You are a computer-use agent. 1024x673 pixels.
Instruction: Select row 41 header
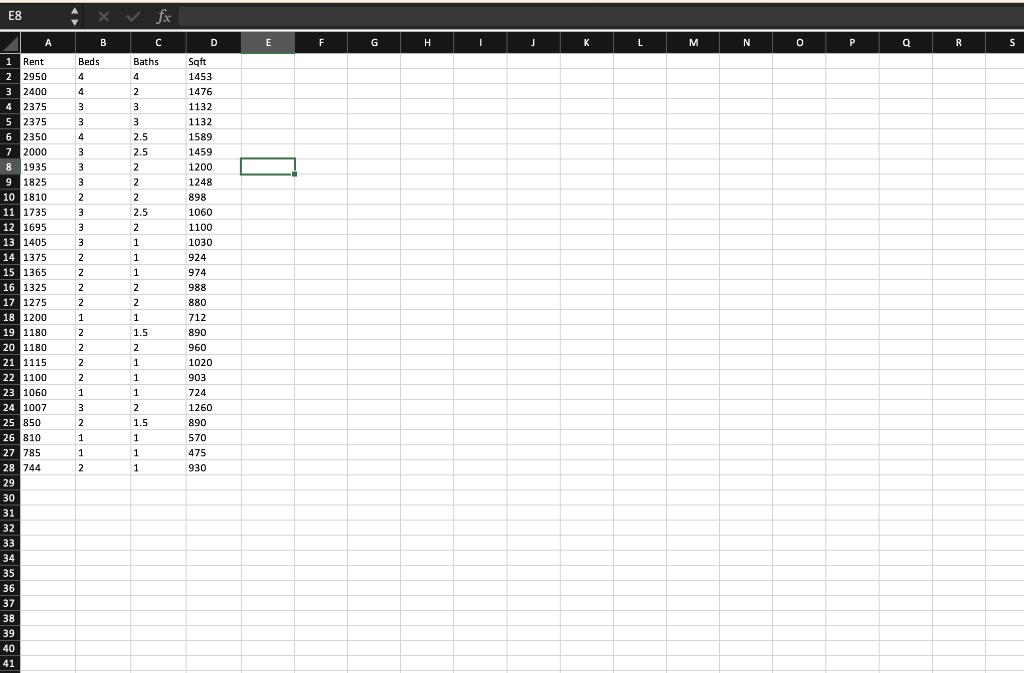click(x=10, y=663)
